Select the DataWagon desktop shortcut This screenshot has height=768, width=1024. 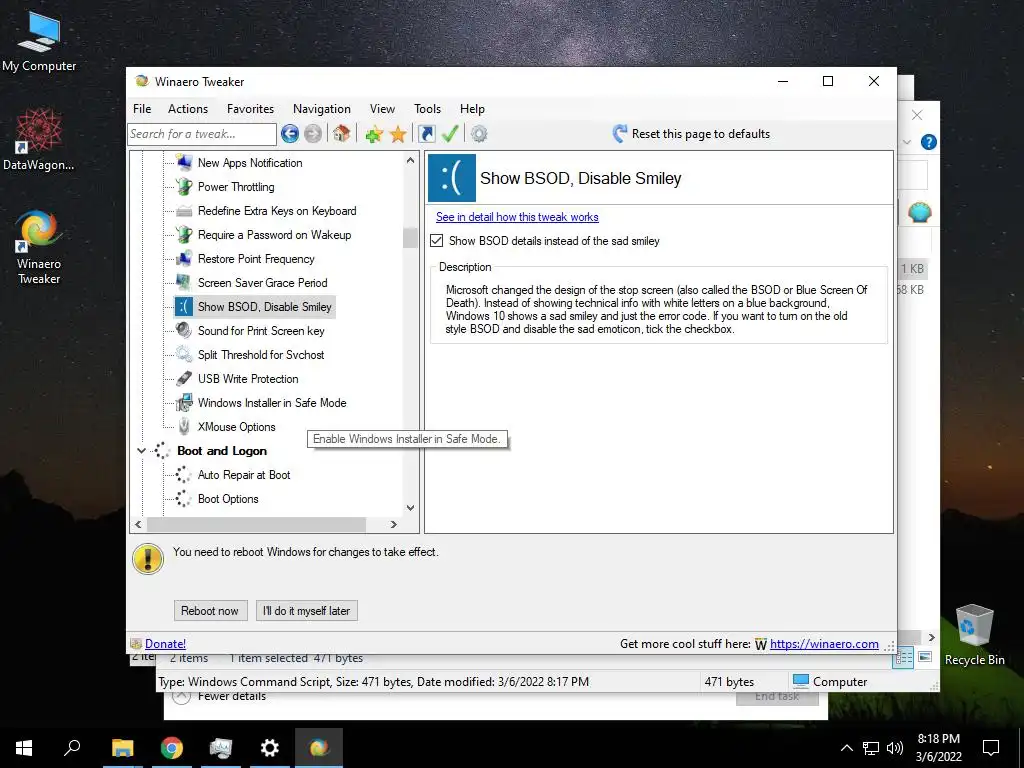pyautogui.click(x=39, y=140)
